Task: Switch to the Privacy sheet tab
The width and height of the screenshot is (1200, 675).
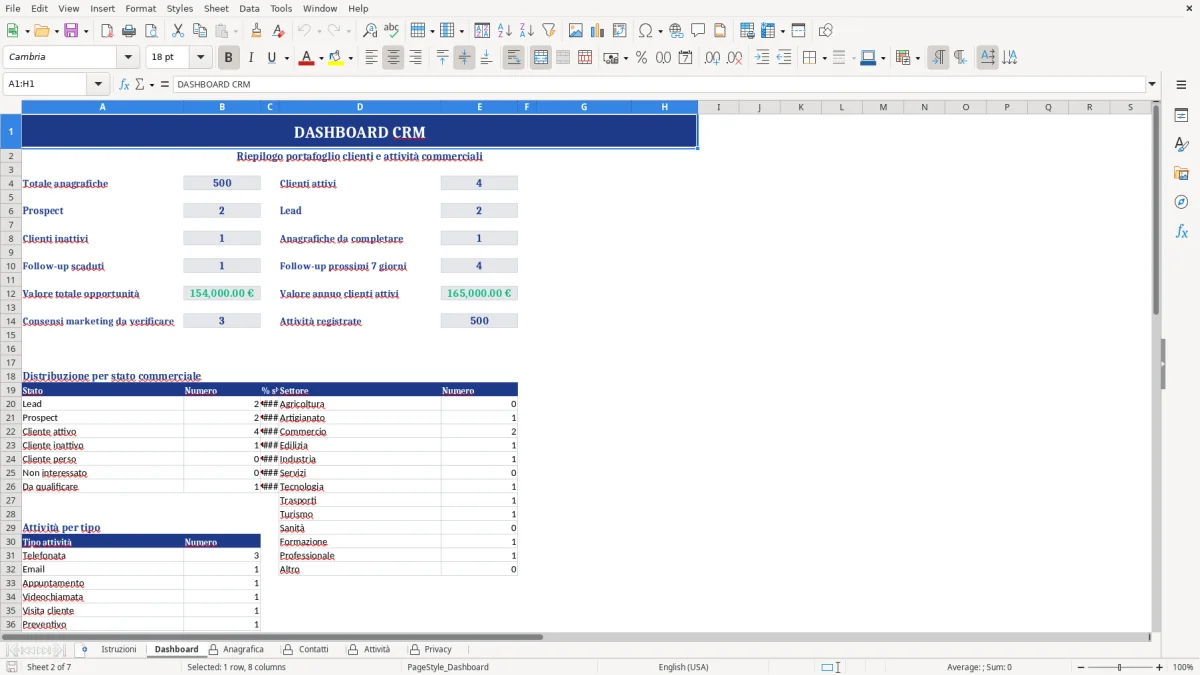Action: click(438, 649)
